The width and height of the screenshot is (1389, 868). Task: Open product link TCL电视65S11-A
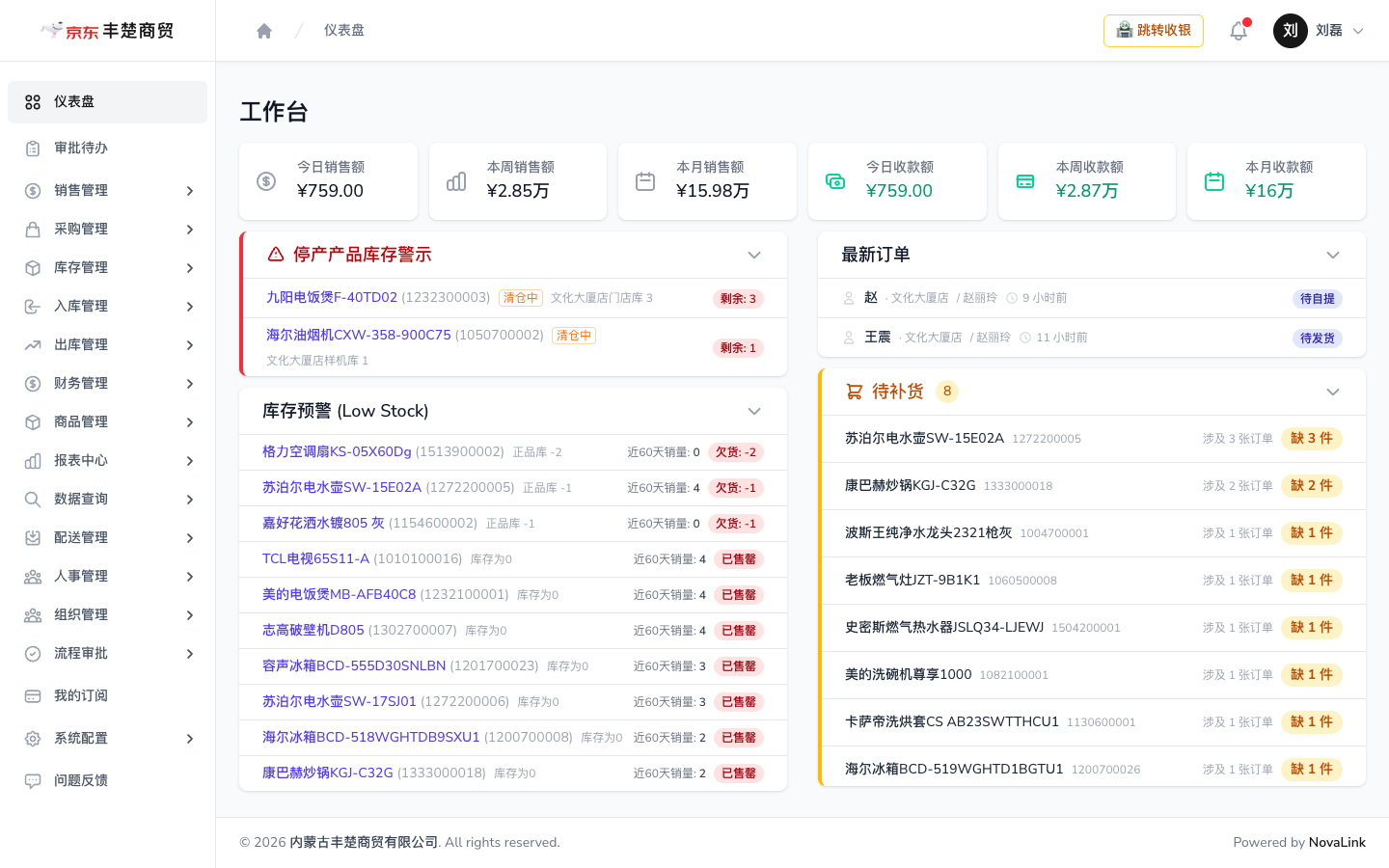[x=315, y=559]
